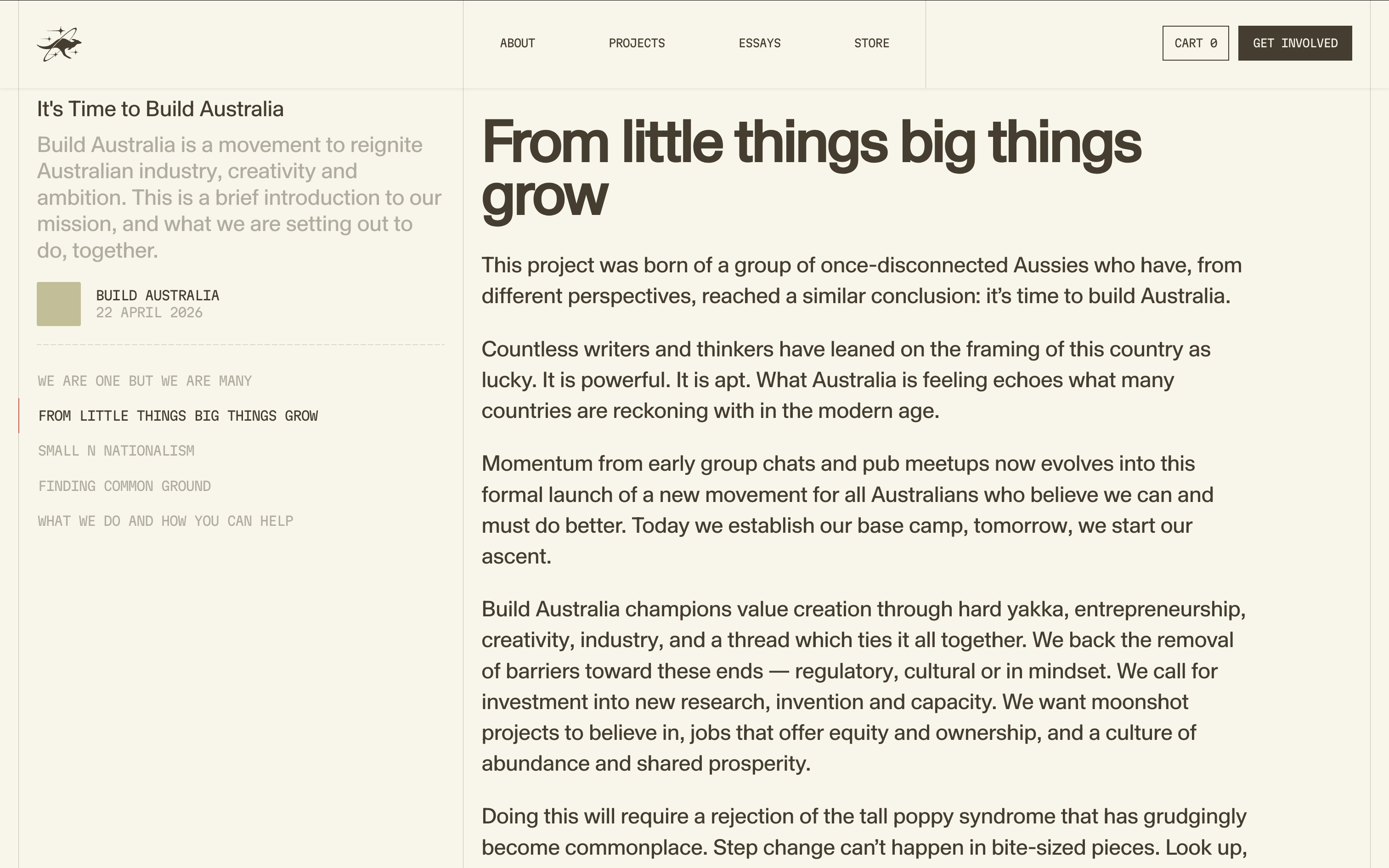
Task: Jump to We Are One But We Are Many
Action: (x=145, y=381)
